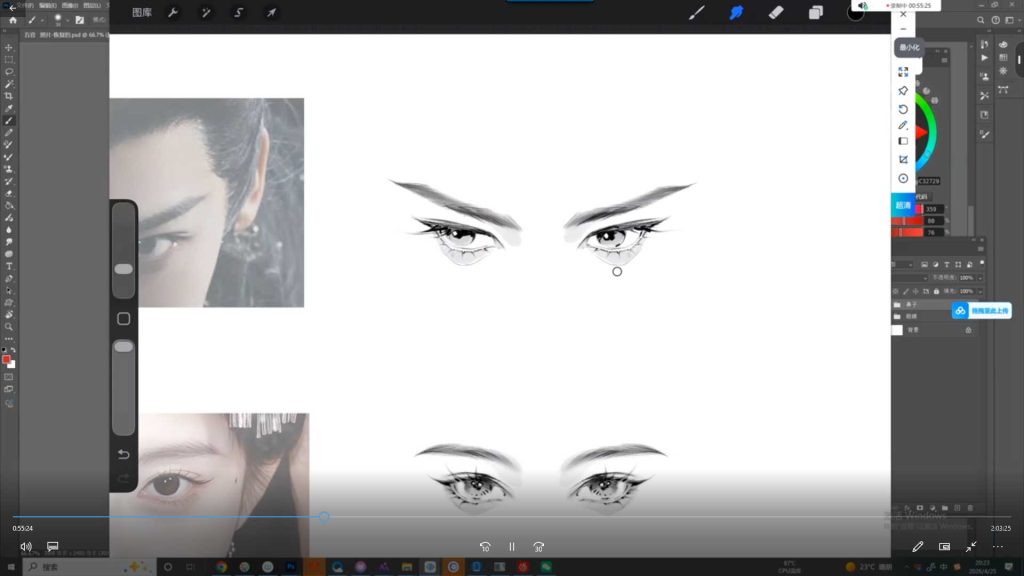Select the Photoshop Lasso tool
This screenshot has height=576, width=1024.
click(8, 72)
